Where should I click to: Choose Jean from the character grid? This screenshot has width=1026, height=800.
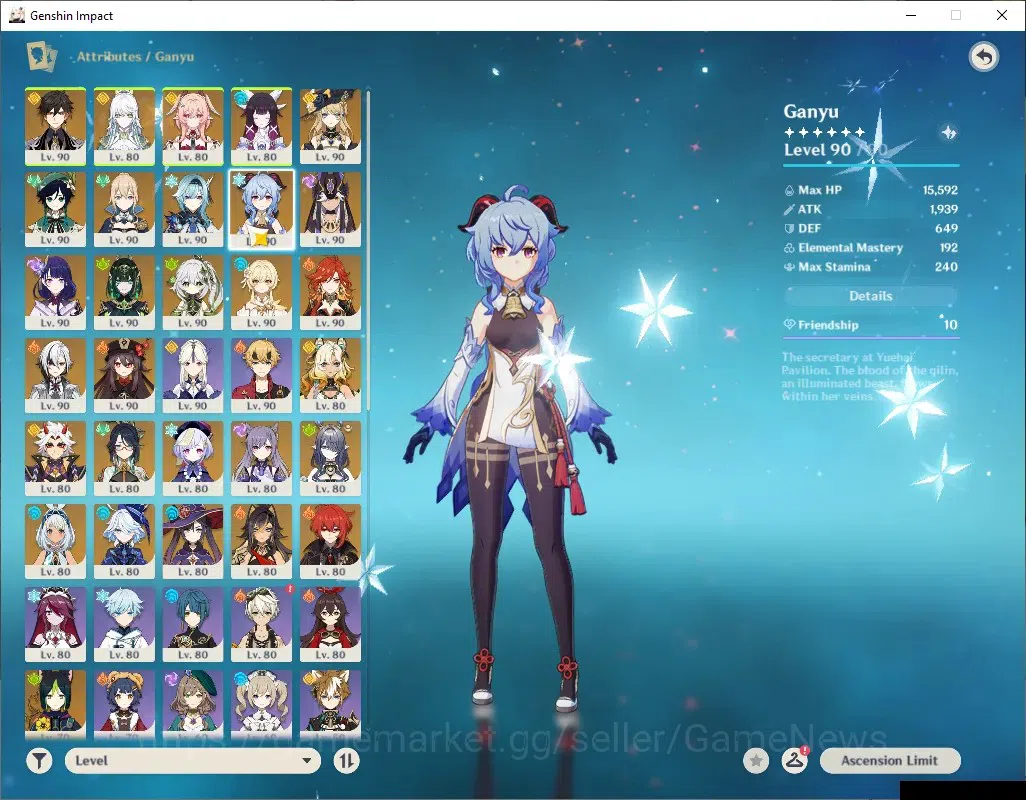point(124,209)
